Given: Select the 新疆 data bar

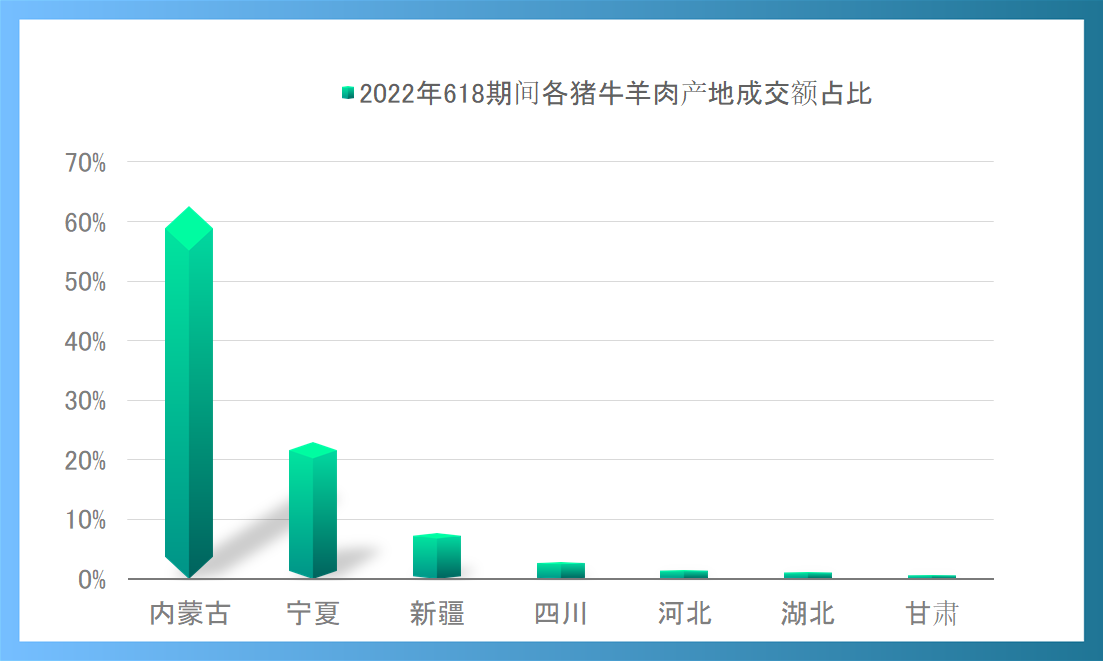Looking at the screenshot, I should (435, 555).
